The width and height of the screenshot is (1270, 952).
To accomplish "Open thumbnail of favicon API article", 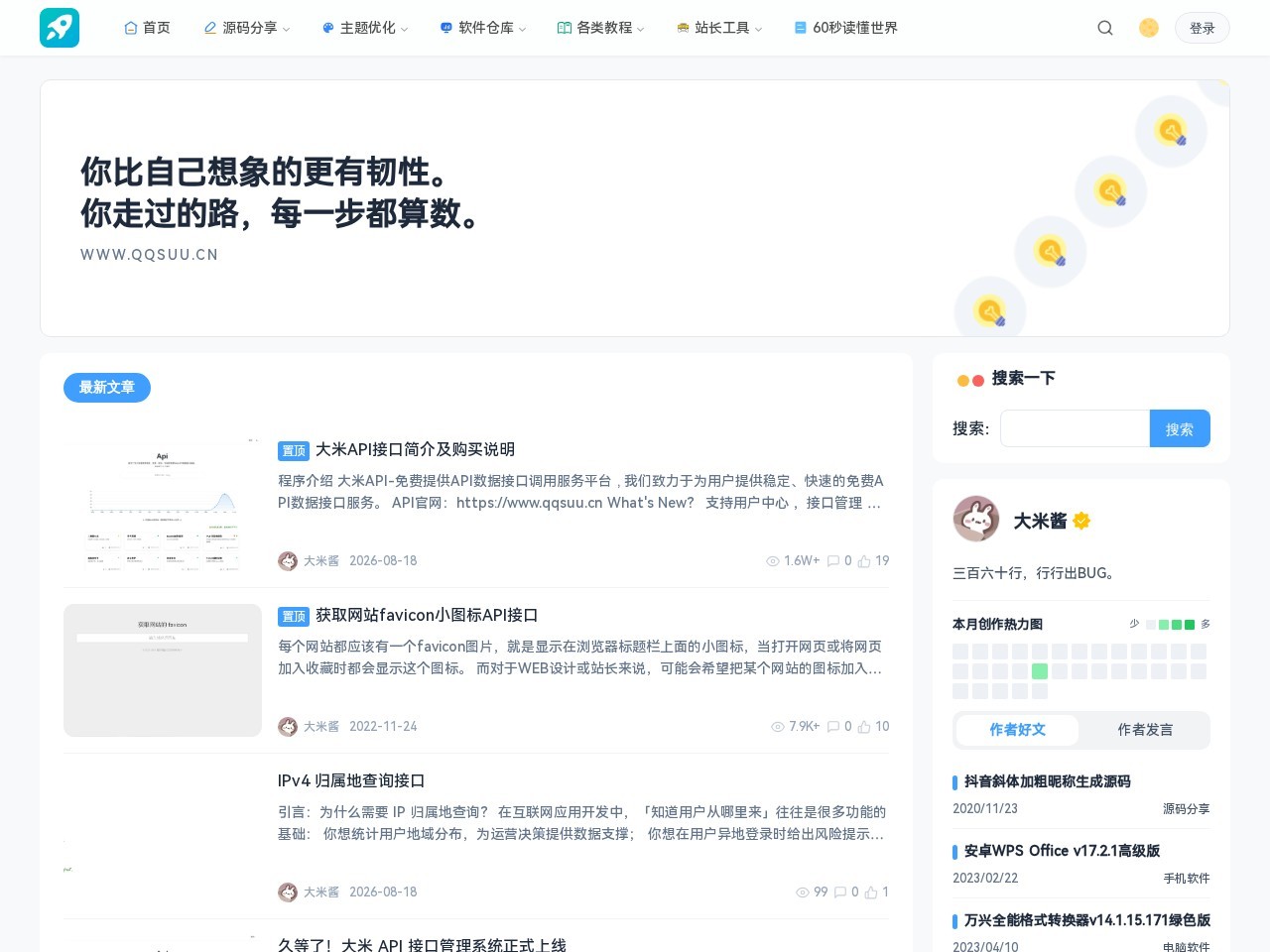I will (x=163, y=670).
